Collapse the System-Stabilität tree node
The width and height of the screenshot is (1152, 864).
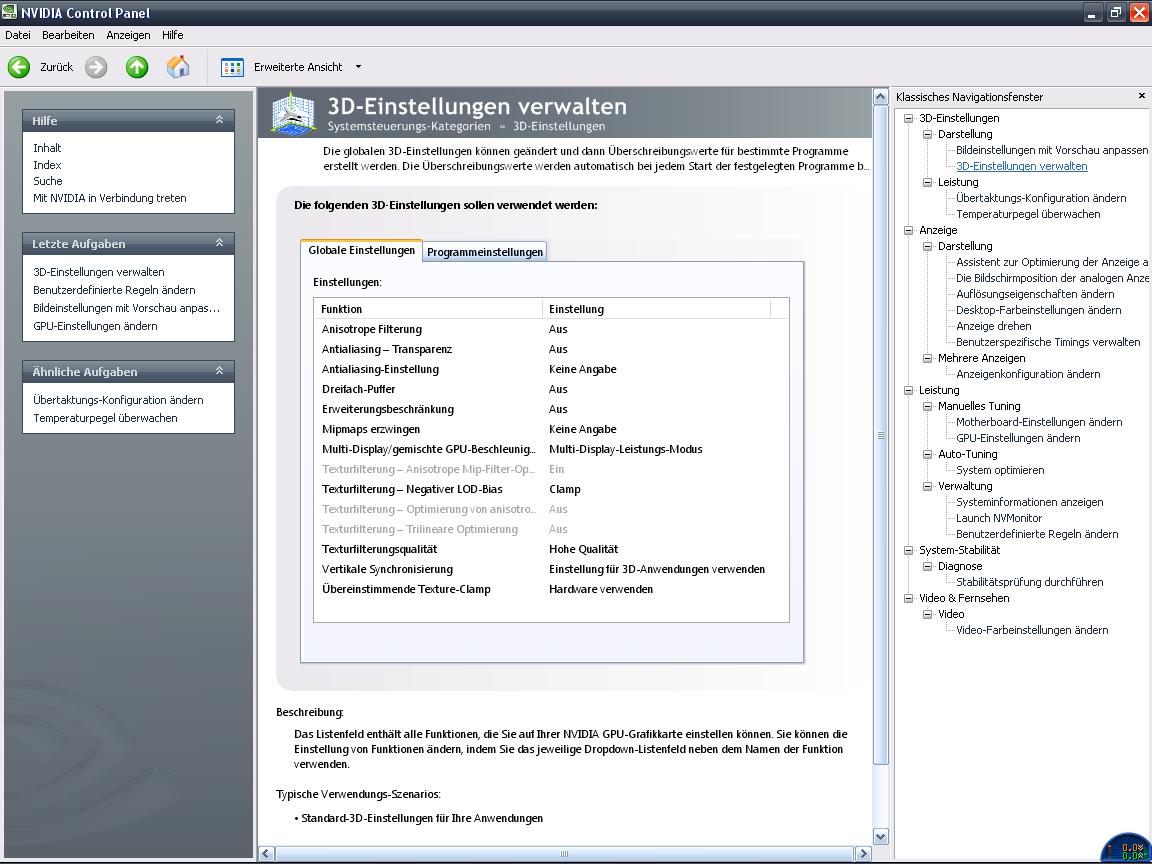pos(909,550)
